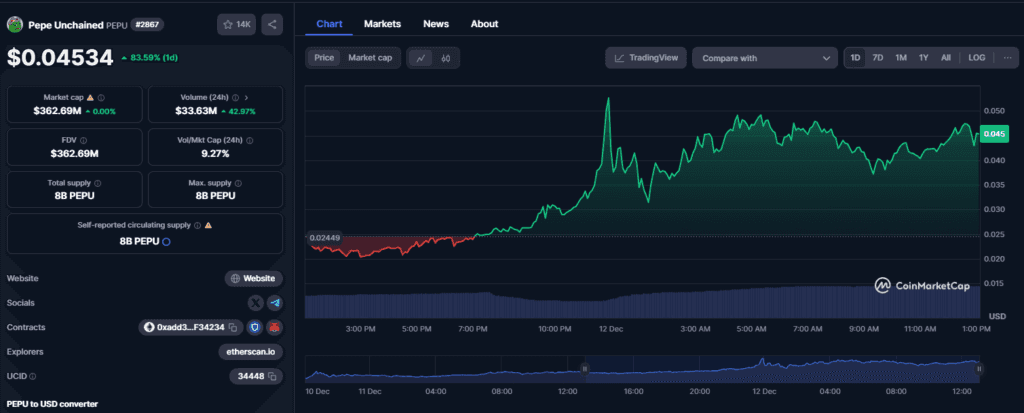Click the highlighted range area of mini chart
Screen dimensions: 1024x413
(x=782, y=369)
